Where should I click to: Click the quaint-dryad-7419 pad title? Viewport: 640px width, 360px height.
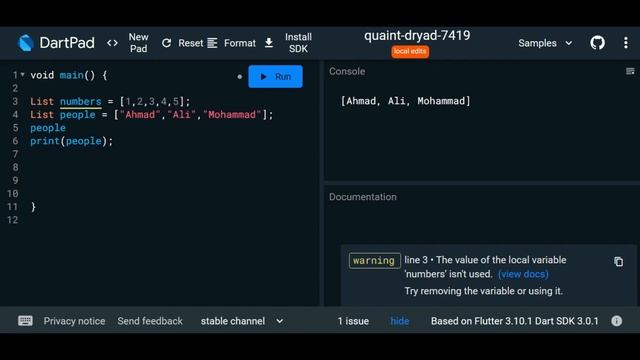click(417, 36)
